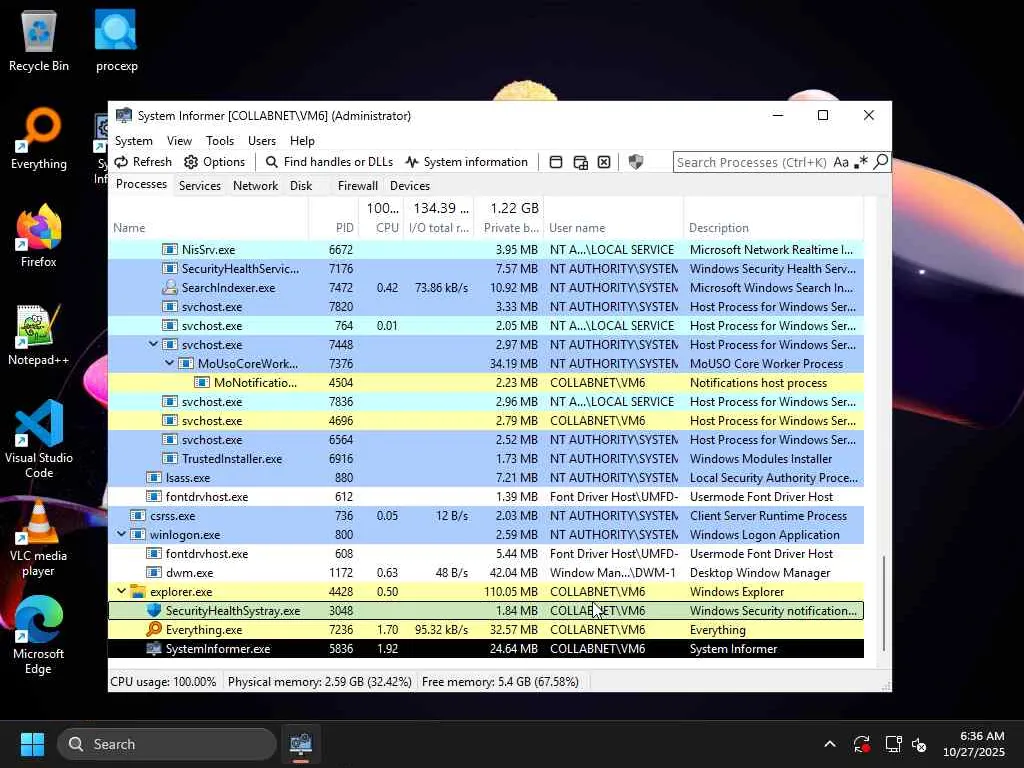1024x768 pixels.
Task: Collapse the svchost.exe 7448 tree node
Action: point(153,344)
